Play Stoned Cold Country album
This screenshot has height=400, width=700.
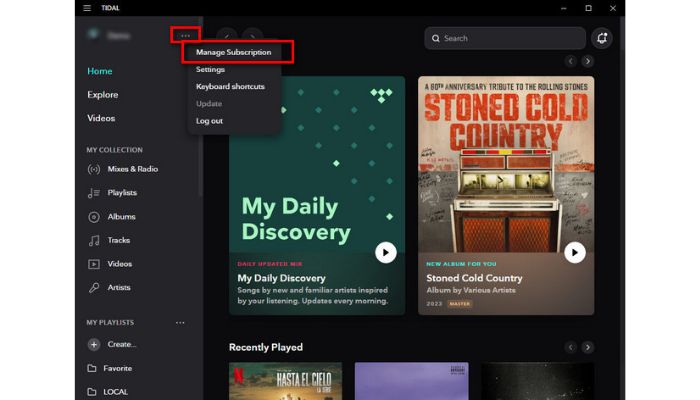pyautogui.click(x=575, y=253)
